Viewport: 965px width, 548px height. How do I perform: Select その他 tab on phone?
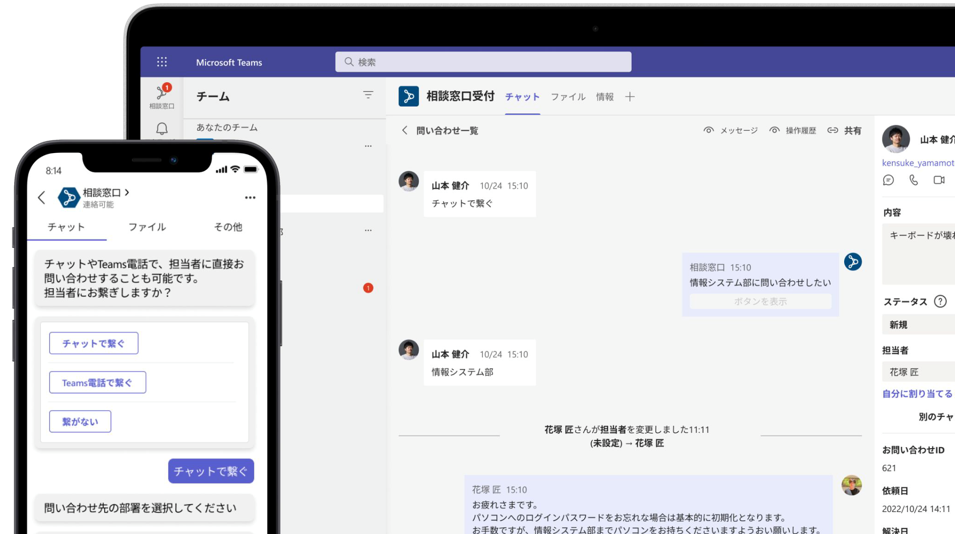pos(228,227)
